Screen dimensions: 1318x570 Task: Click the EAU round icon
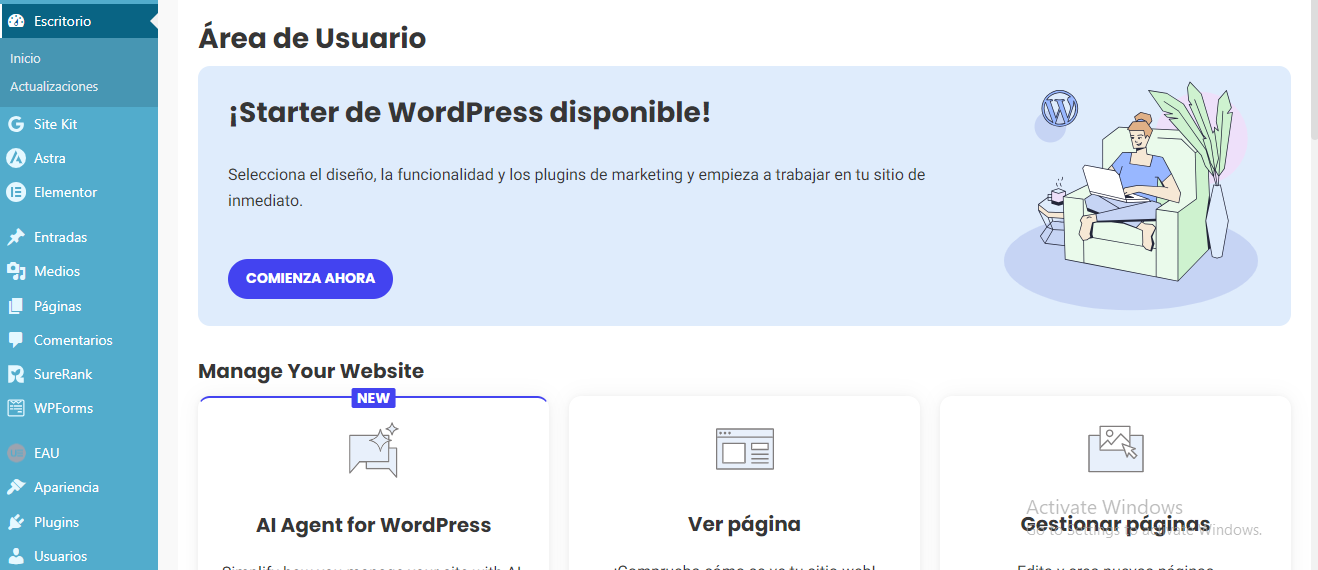[15, 453]
